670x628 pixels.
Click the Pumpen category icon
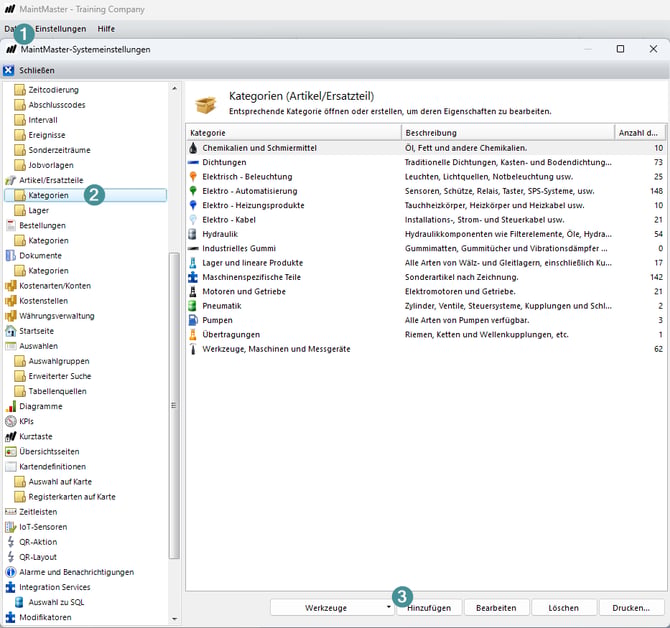[x=193, y=320]
